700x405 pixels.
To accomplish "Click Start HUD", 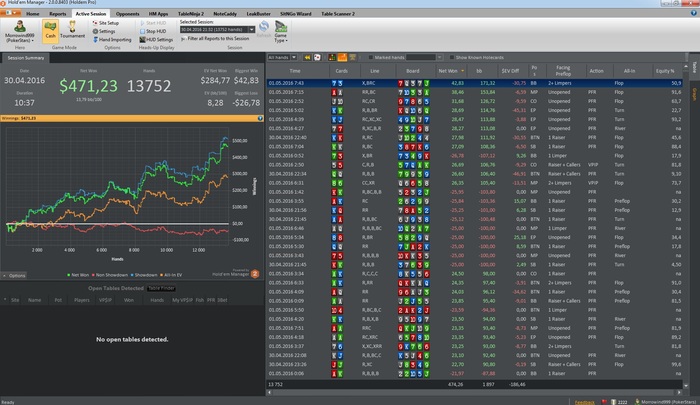I will [x=153, y=23].
